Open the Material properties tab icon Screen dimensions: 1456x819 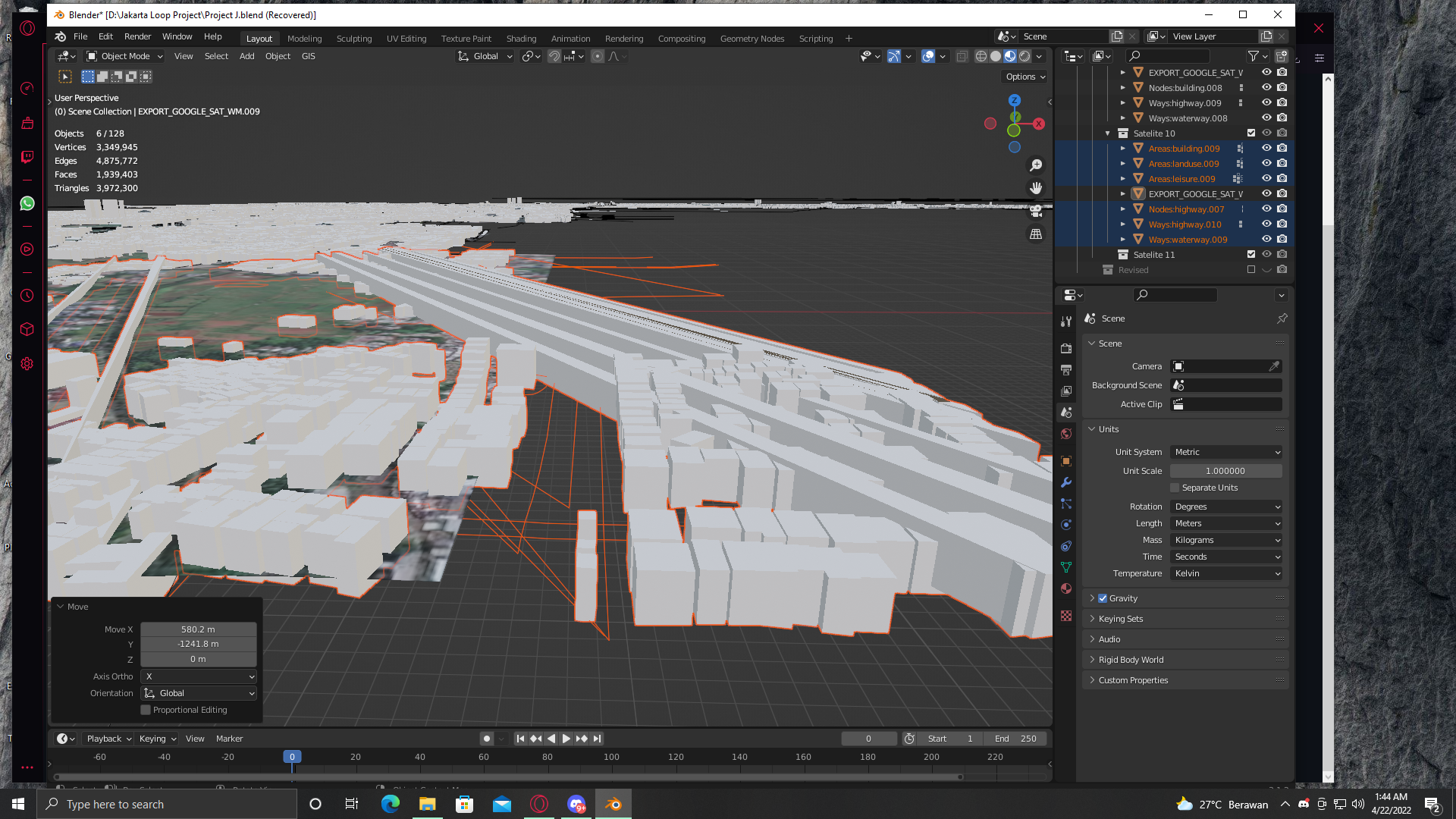tap(1066, 588)
